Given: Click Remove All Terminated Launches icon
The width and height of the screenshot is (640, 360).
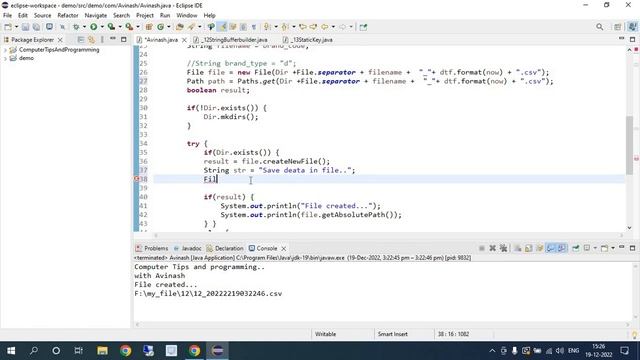Looking at the screenshot, I should [x=504, y=248].
